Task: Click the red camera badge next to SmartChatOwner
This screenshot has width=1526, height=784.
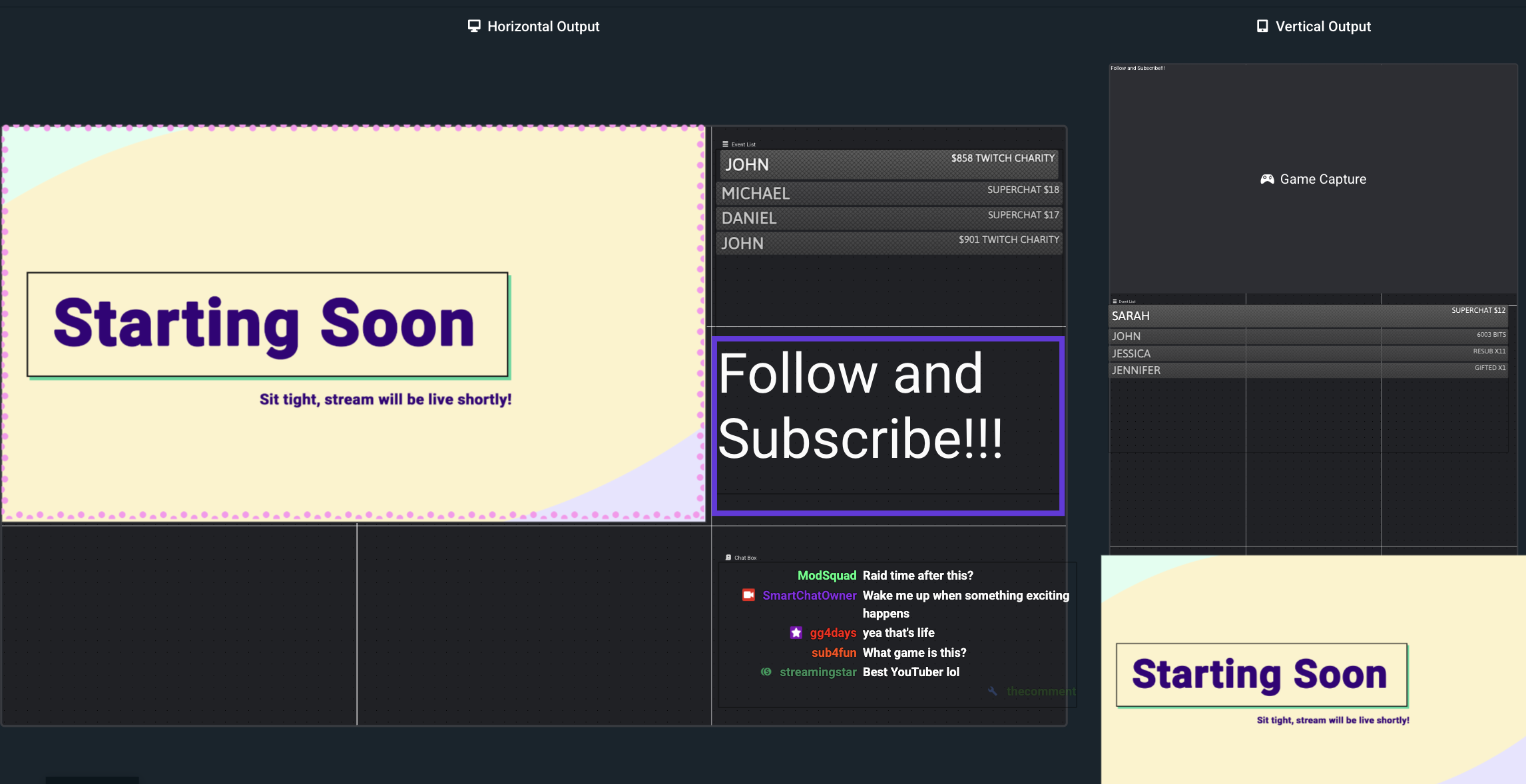Action: pos(748,595)
